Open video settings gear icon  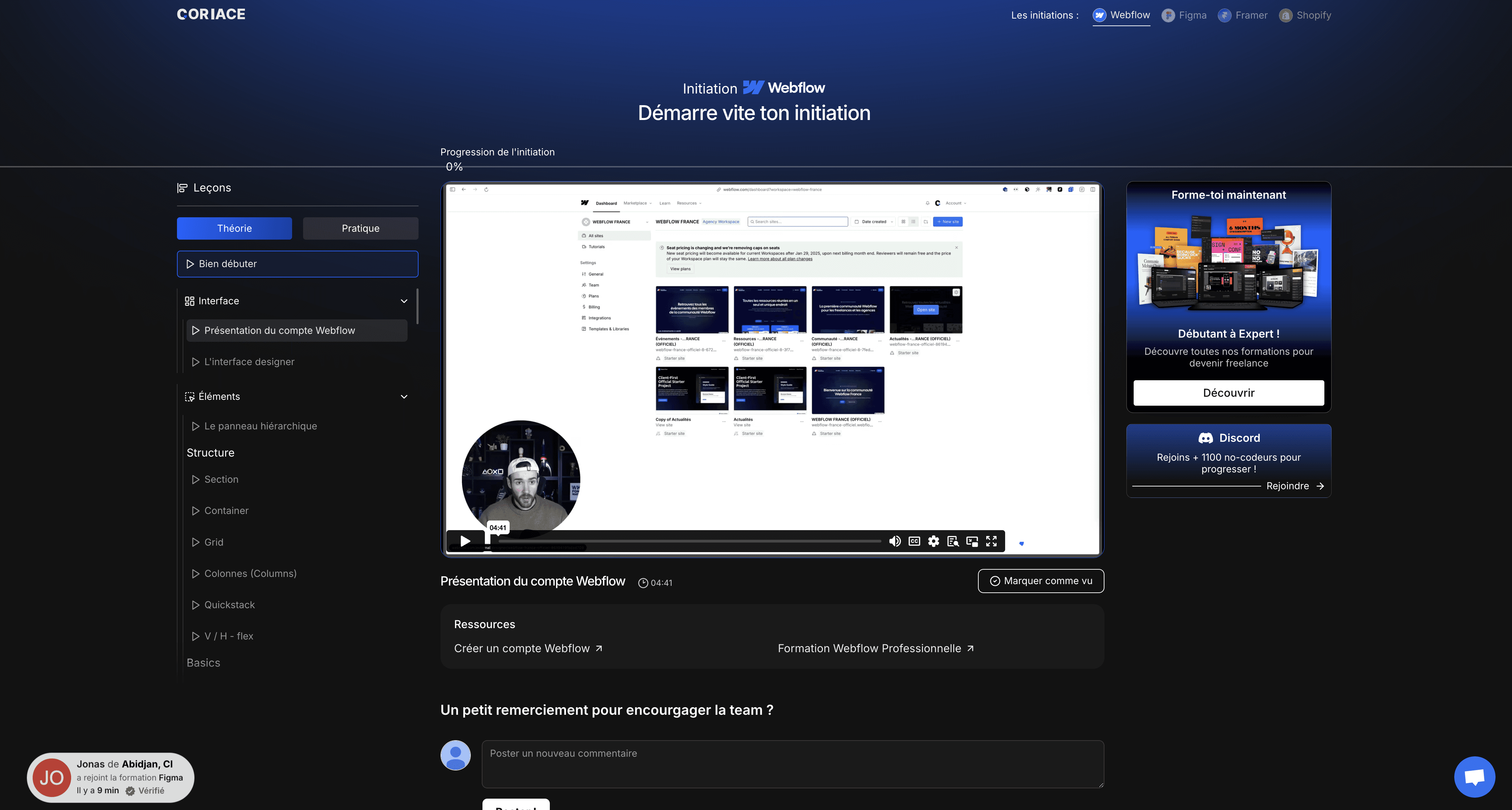click(933, 541)
